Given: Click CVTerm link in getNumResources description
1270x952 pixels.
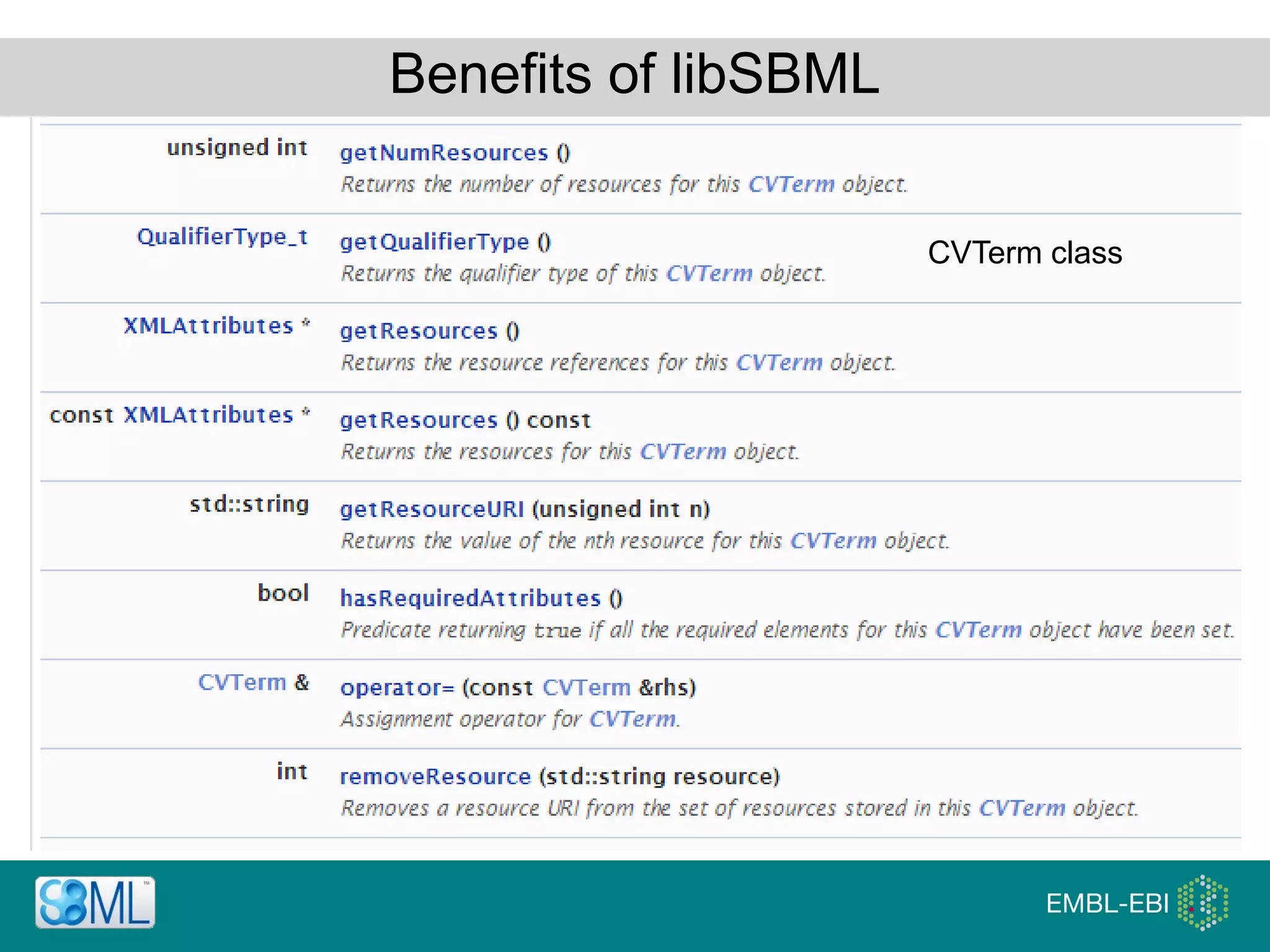Looking at the screenshot, I should [792, 185].
